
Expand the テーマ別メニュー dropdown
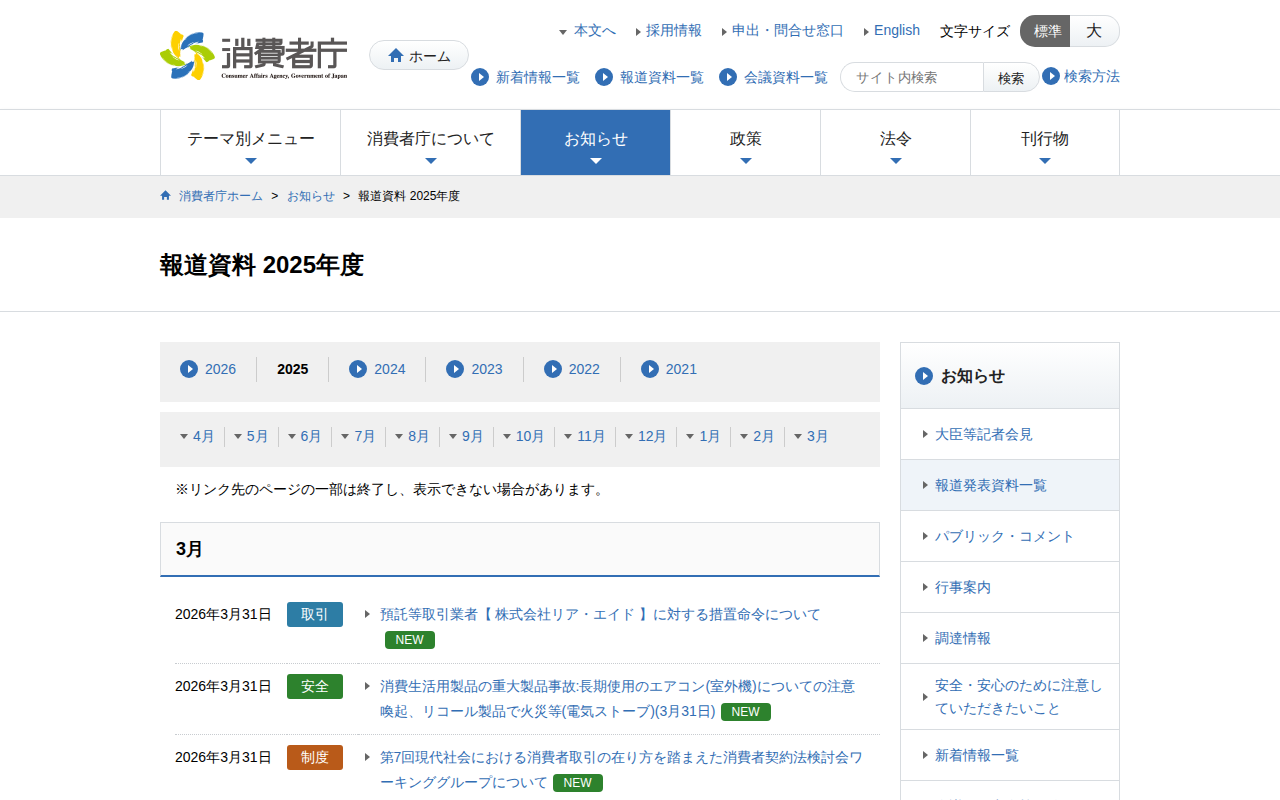click(251, 142)
